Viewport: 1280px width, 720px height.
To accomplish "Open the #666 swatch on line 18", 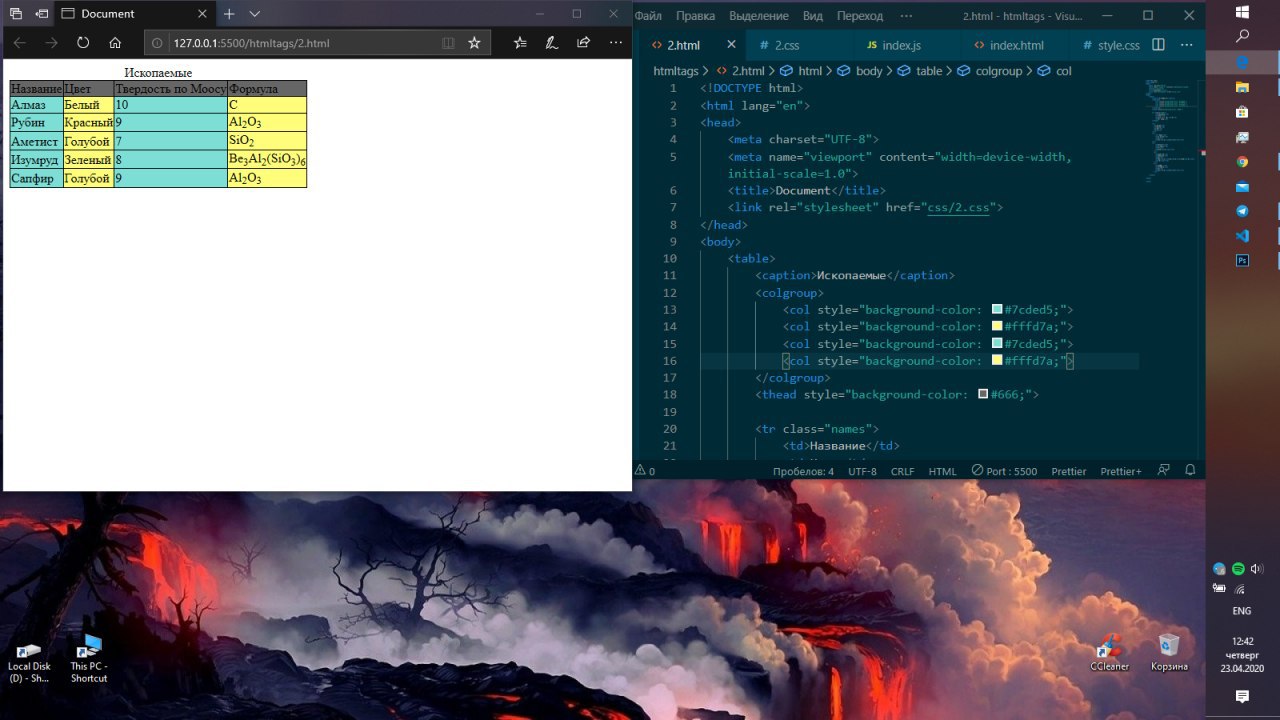I will 983,394.
